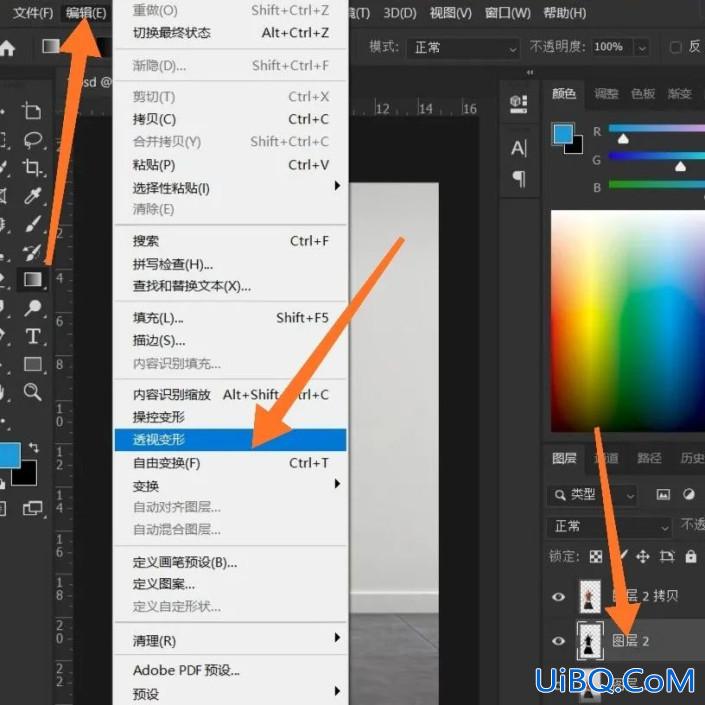Select the Rectangle shape tool
The image size is (705, 705).
coord(33,364)
